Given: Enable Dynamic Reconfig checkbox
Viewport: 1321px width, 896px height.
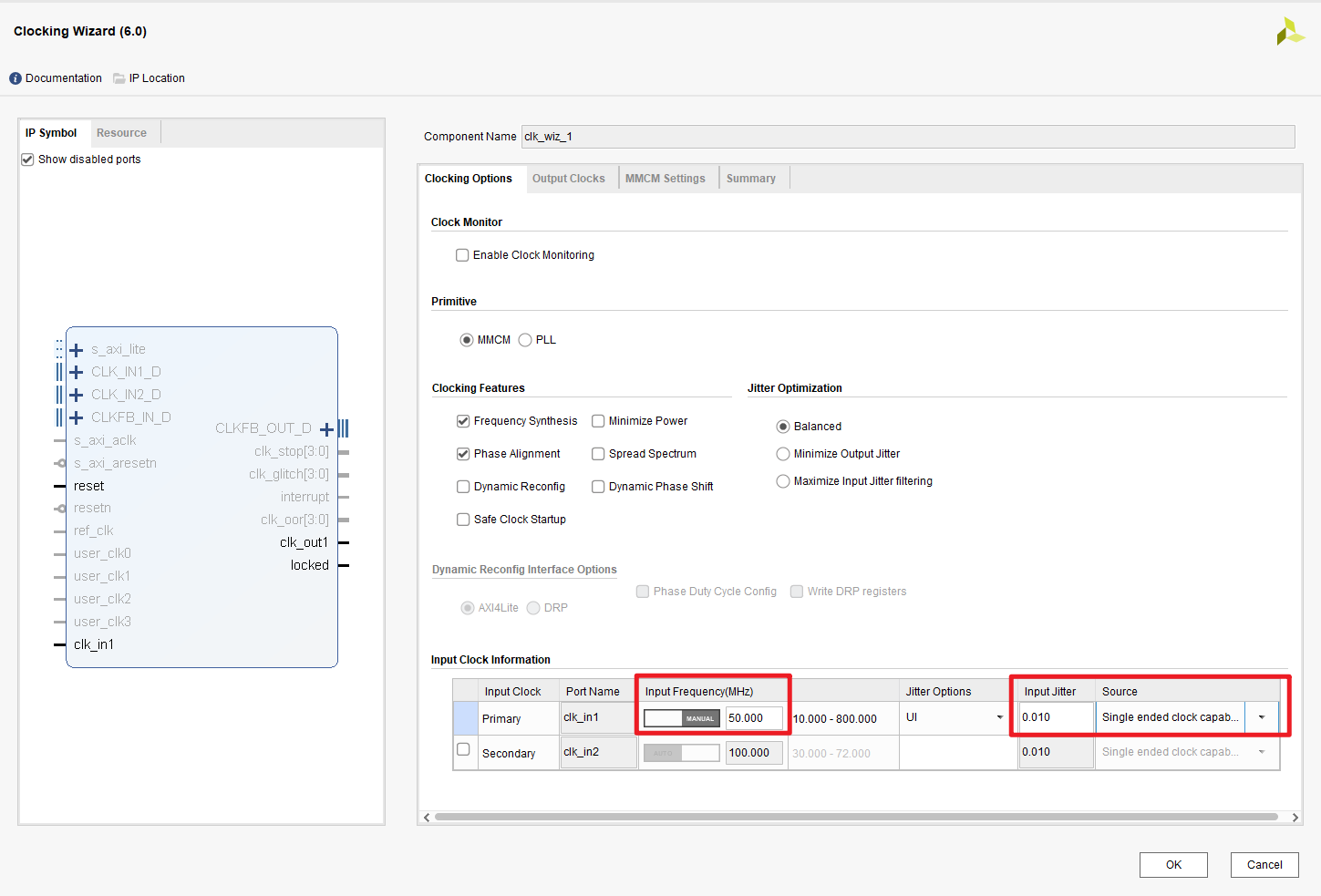Looking at the screenshot, I should [x=463, y=487].
